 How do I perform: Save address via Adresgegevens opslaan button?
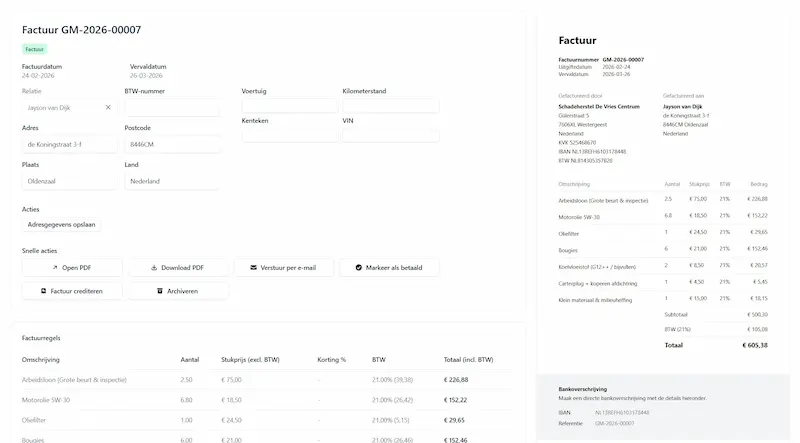(x=61, y=225)
